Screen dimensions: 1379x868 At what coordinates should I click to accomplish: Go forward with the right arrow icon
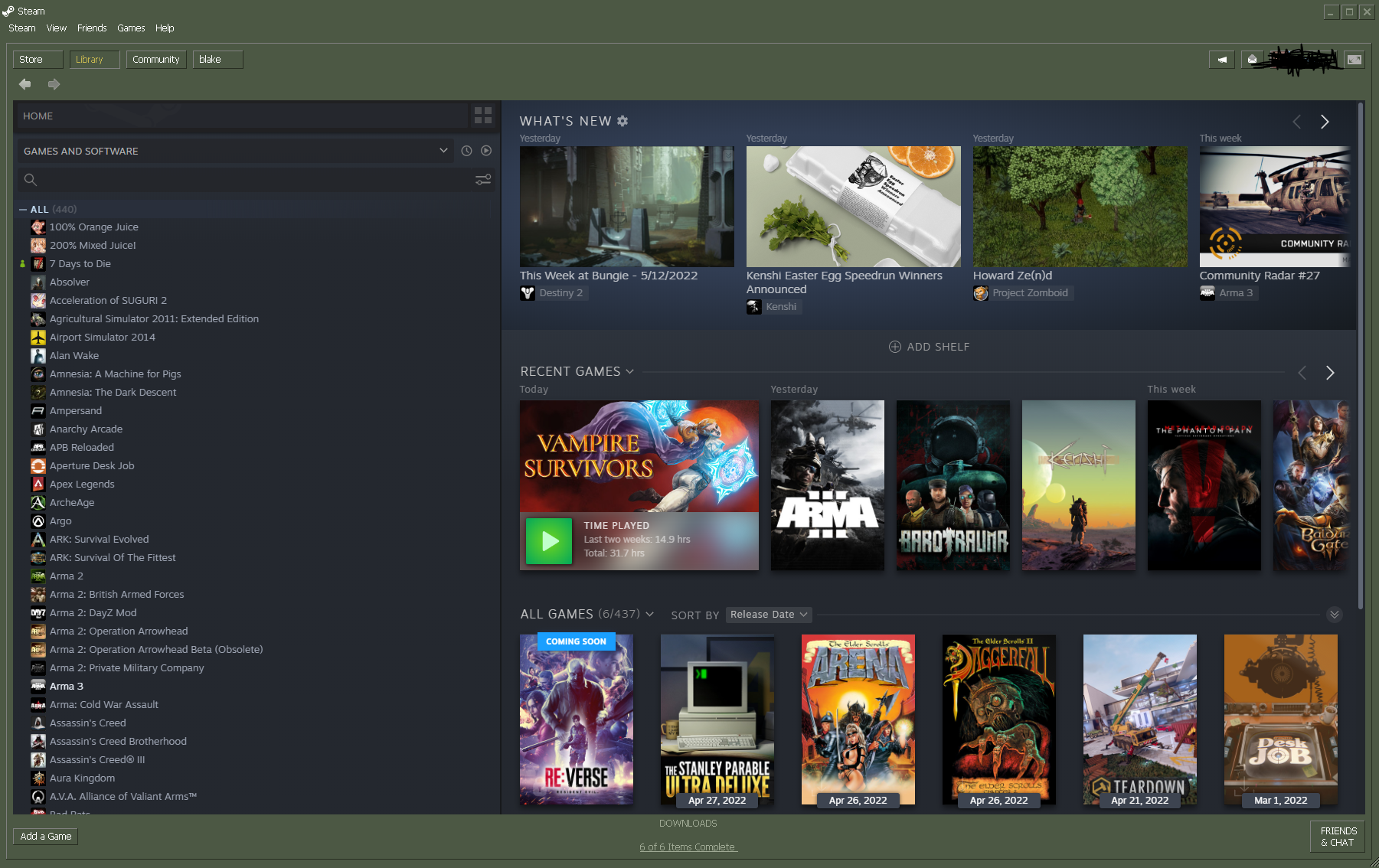coord(54,84)
